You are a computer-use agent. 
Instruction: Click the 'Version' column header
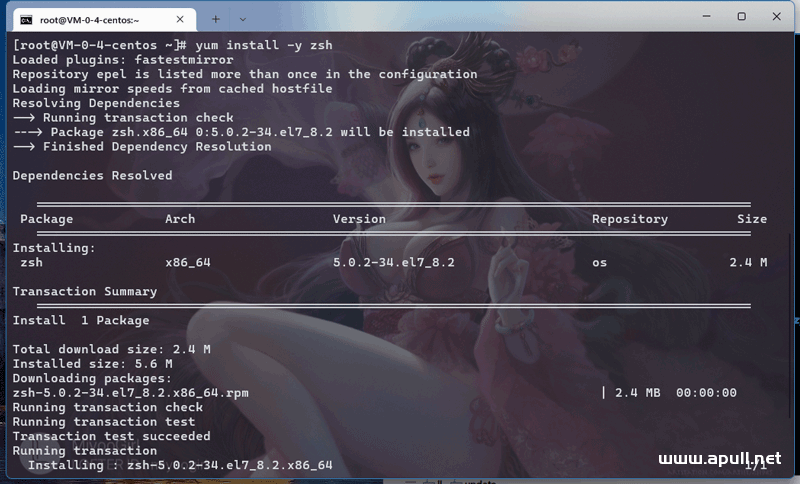[x=359, y=219]
